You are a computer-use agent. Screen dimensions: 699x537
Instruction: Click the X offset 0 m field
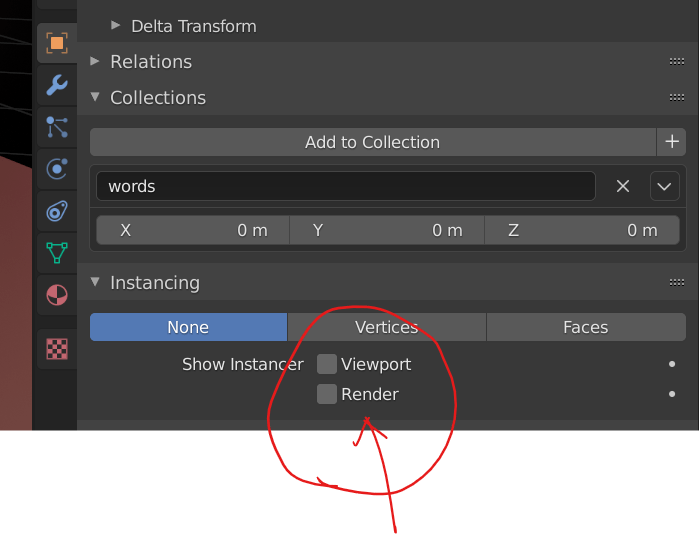[x=193, y=230]
